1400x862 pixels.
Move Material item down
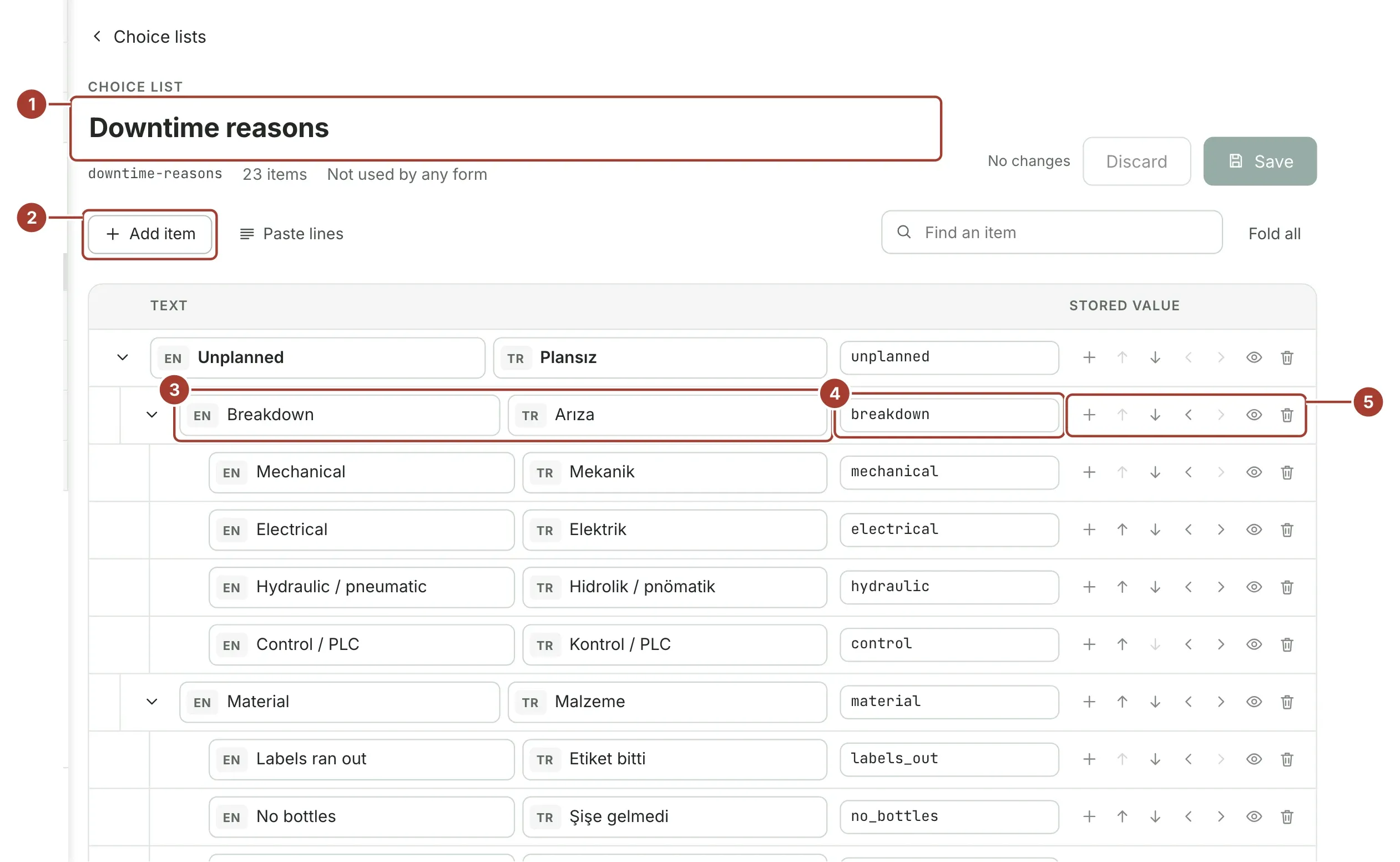[x=1155, y=702]
